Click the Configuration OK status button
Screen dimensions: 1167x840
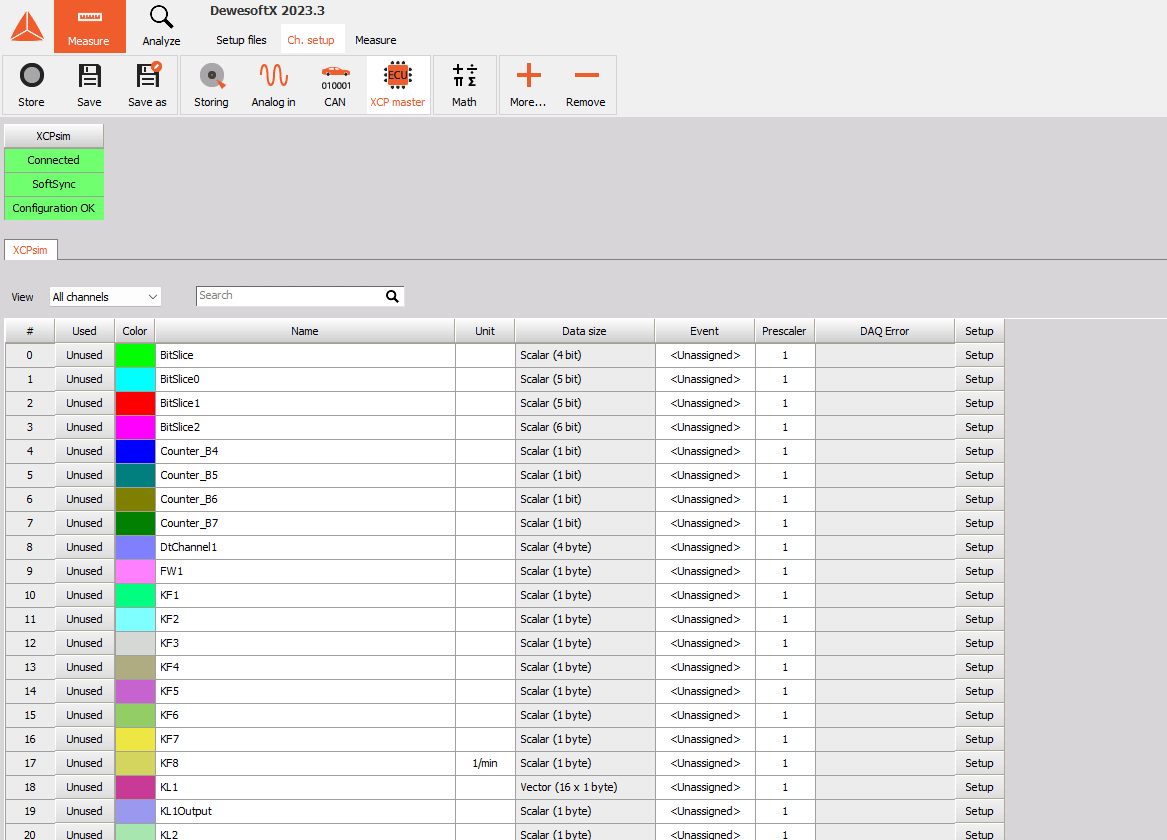click(54, 208)
